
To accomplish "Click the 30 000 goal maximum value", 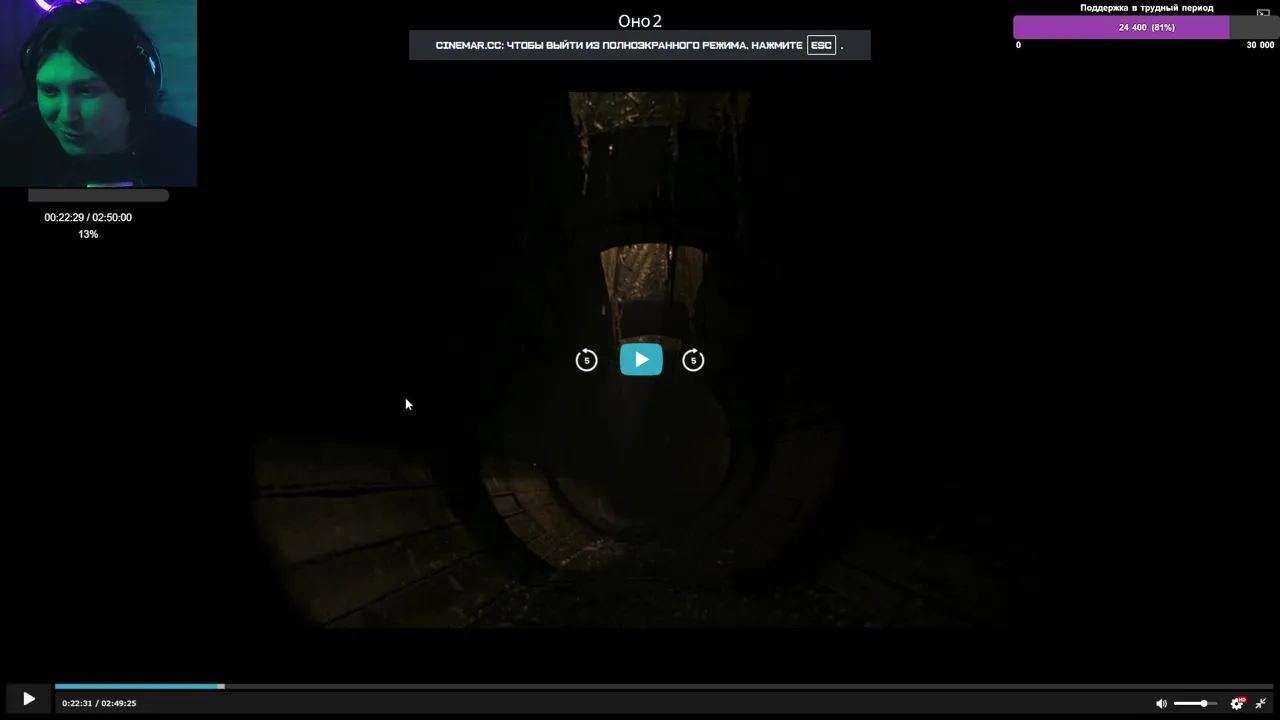I will tap(1260, 45).
